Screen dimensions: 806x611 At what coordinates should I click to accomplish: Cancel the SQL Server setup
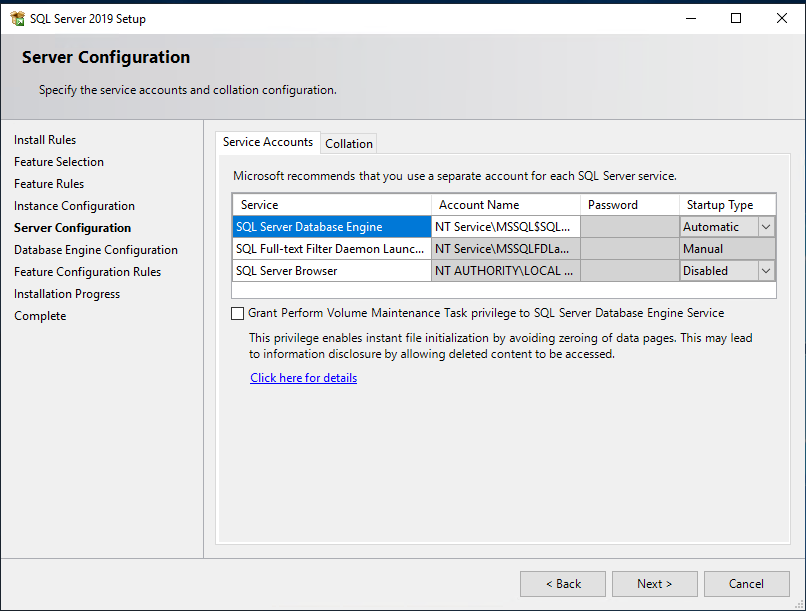pyautogui.click(x=746, y=584)
